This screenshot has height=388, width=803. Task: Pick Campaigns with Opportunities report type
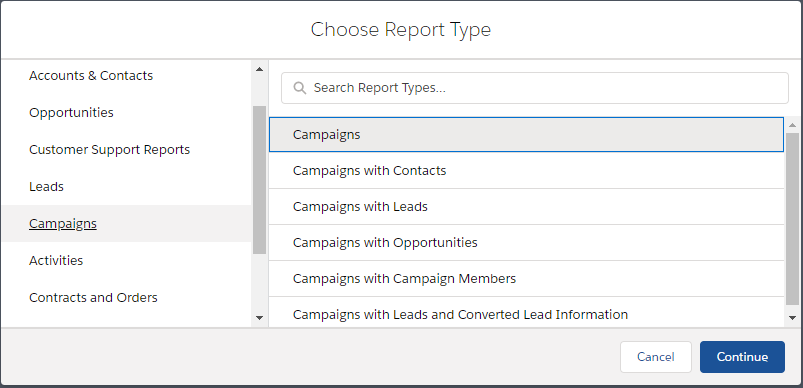pos(526,243)
